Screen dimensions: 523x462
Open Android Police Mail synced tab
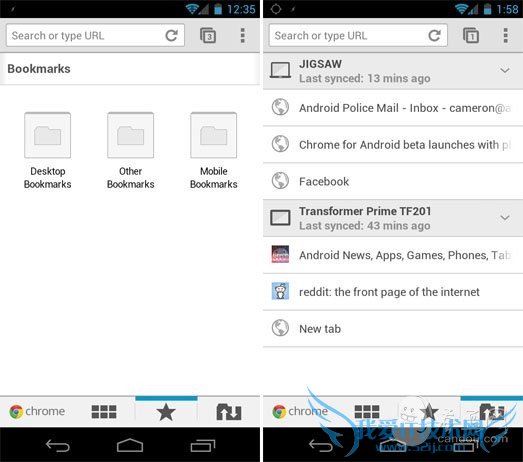point(393,108)
